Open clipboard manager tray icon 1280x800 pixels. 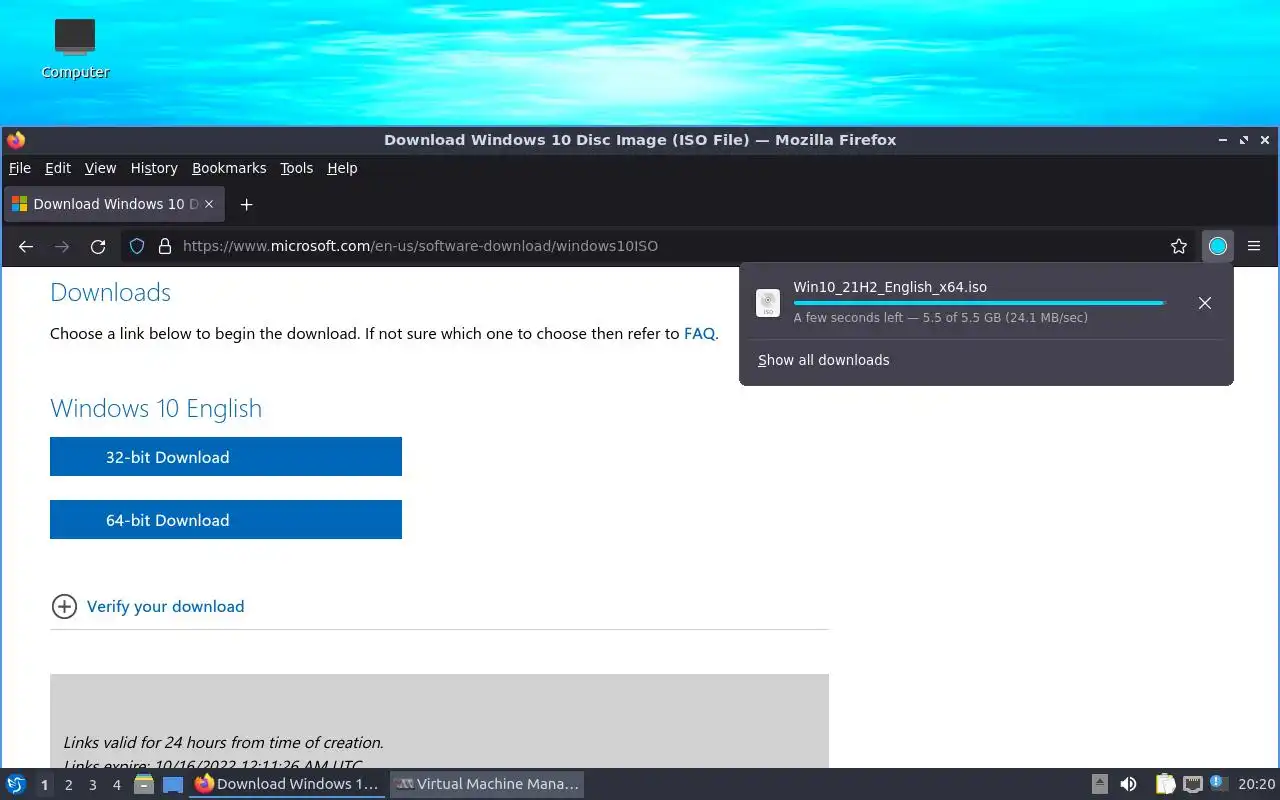coord(1166,785)
